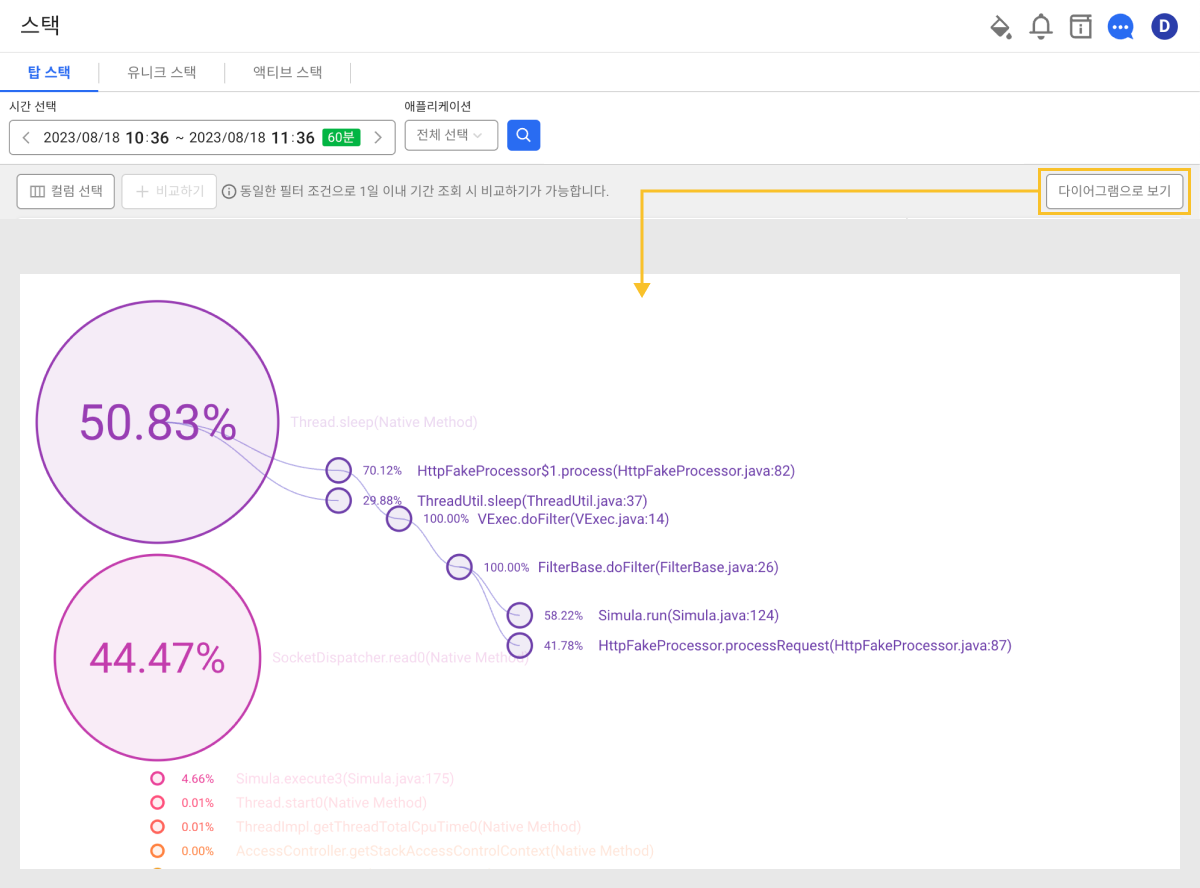Click the 58.22% Simula.run node circle

[x=520, y=615]
